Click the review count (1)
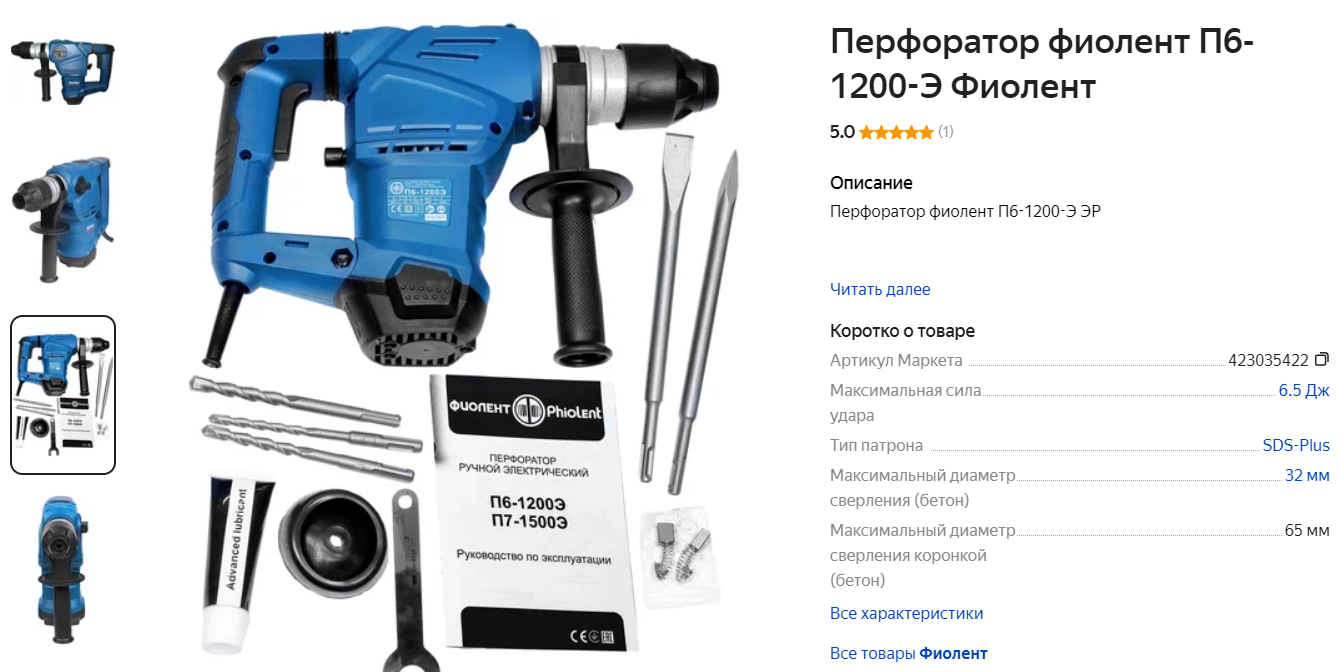The image size is (1340, 672). 946,132
